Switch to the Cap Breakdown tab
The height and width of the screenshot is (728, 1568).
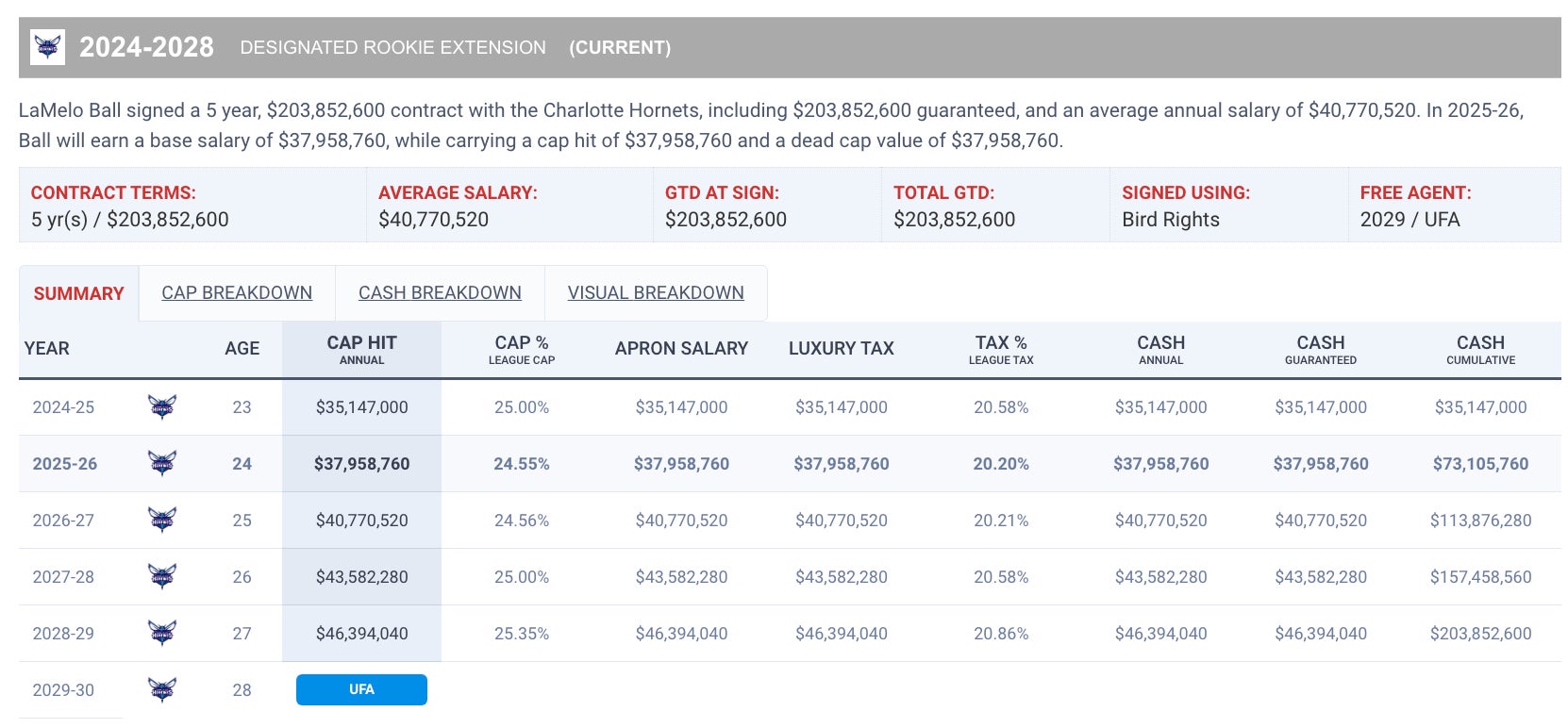coord(237,293)
